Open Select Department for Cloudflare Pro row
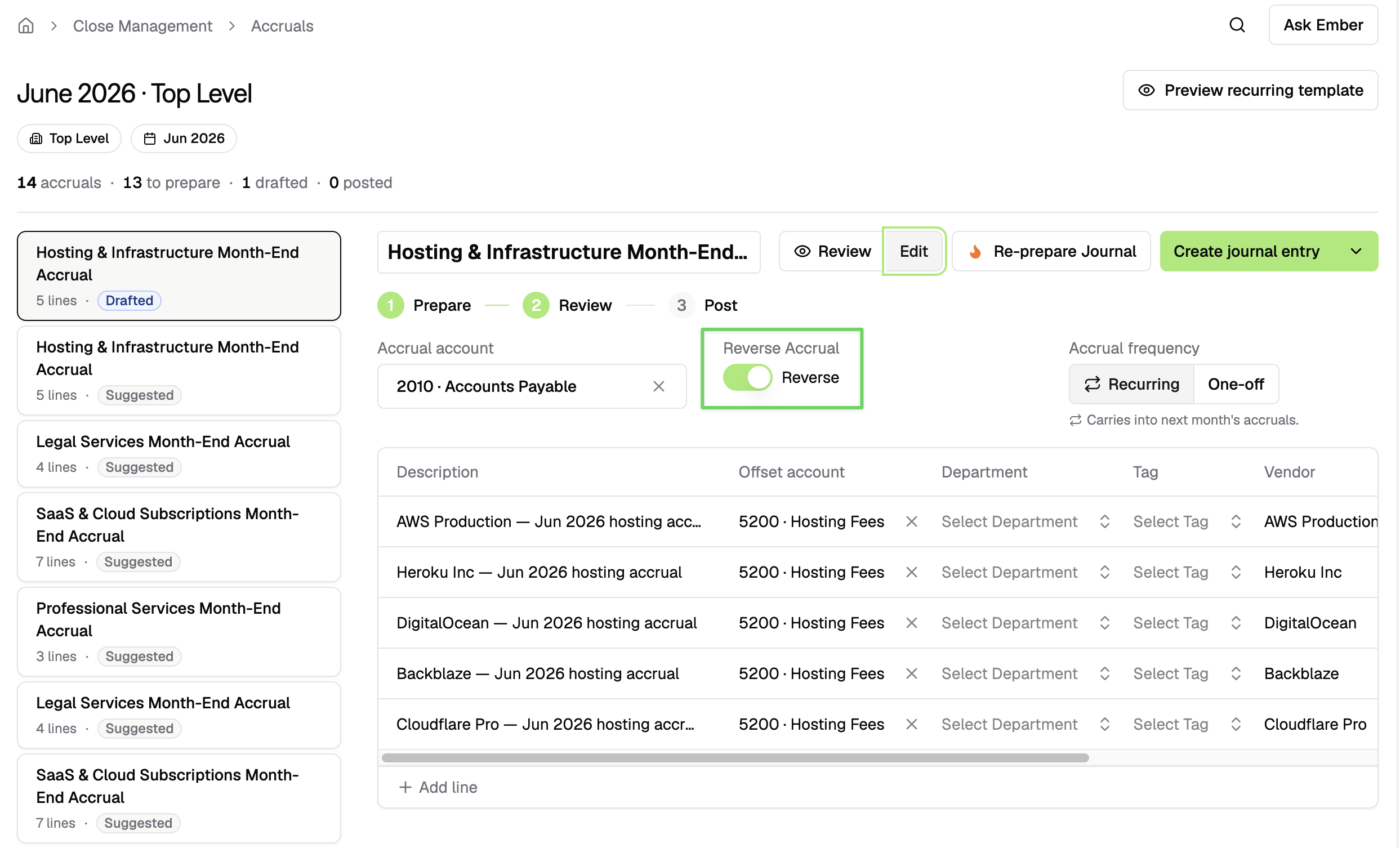Screen dimensions: 1400x848 [1026, 724]
